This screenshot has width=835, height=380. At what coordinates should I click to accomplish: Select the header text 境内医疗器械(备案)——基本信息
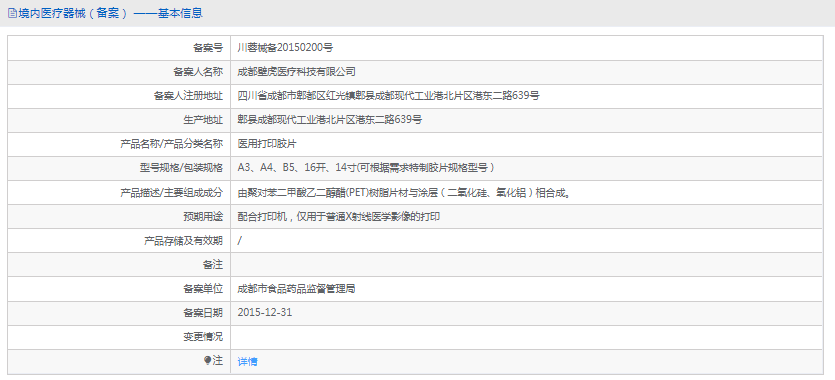[x=110, y=14]
